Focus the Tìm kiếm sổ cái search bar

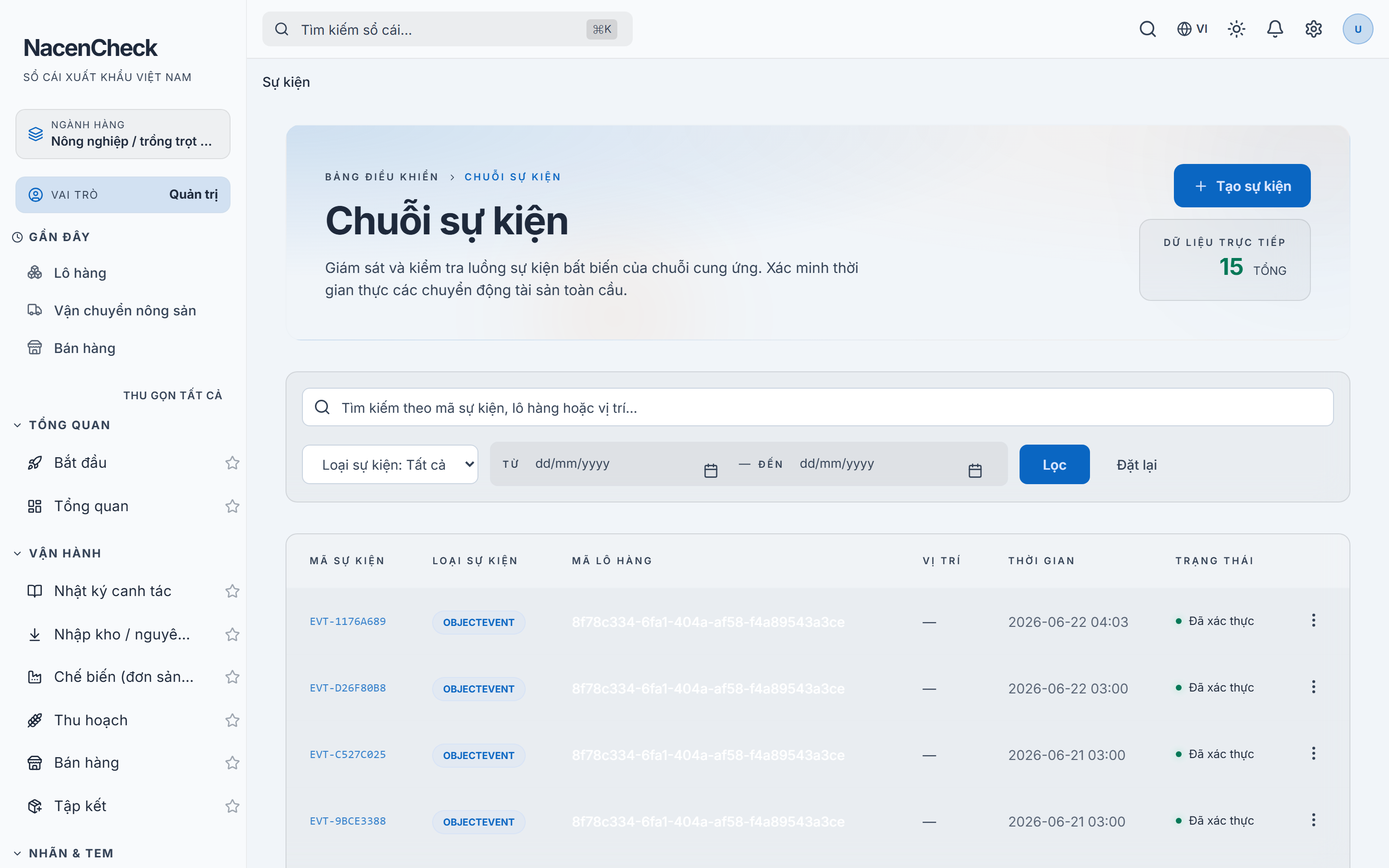tap(447, 29)
